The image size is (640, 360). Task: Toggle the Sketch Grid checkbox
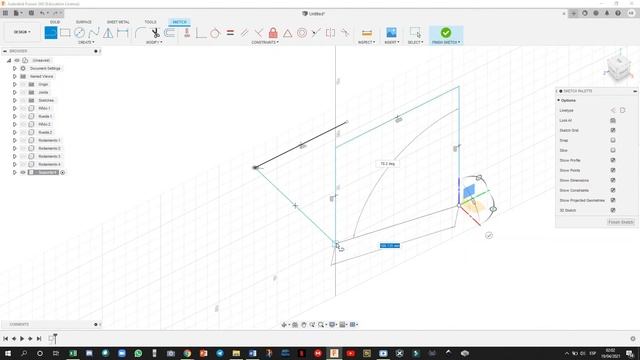pos(613,130)
